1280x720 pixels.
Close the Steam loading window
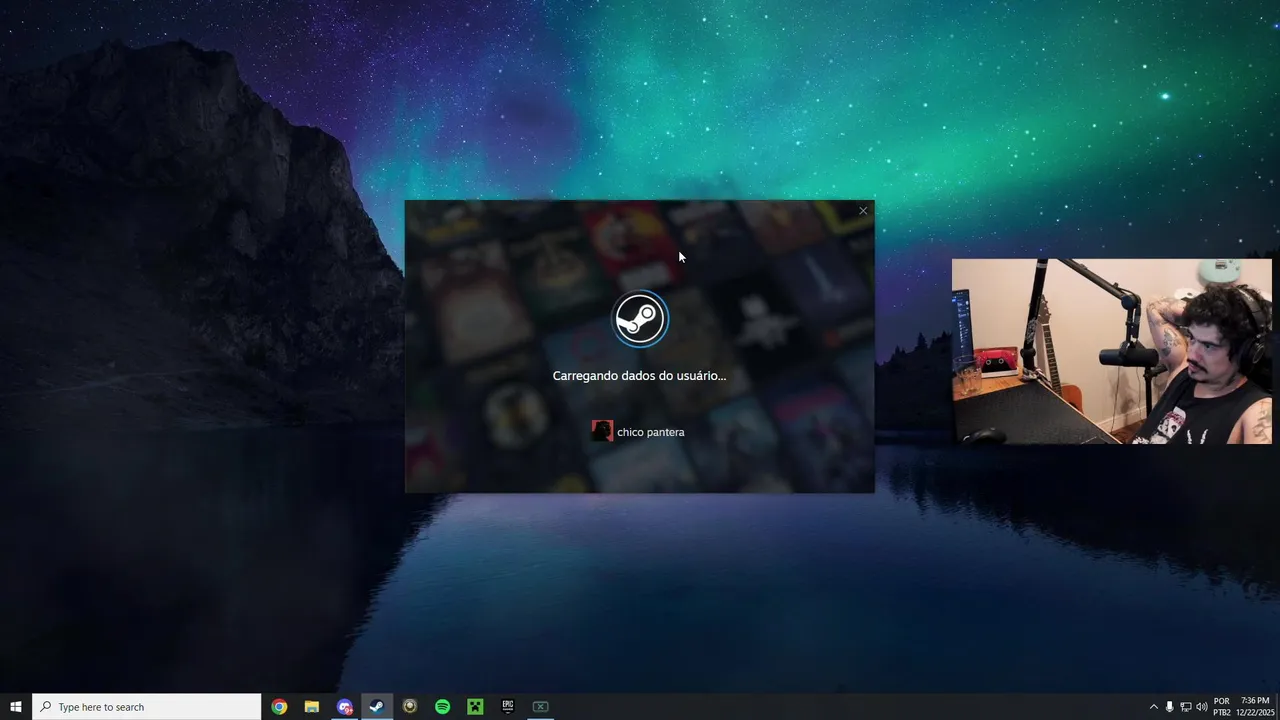[863, 211]
